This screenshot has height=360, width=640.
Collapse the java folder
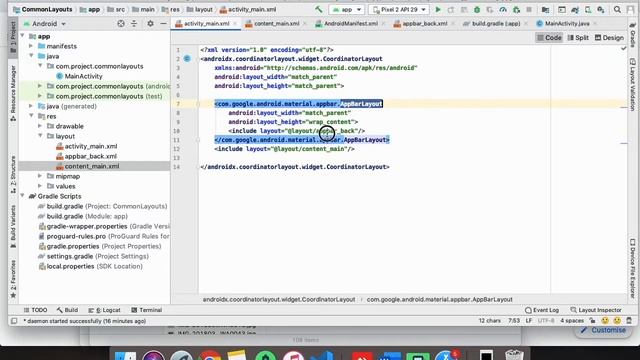31,56
